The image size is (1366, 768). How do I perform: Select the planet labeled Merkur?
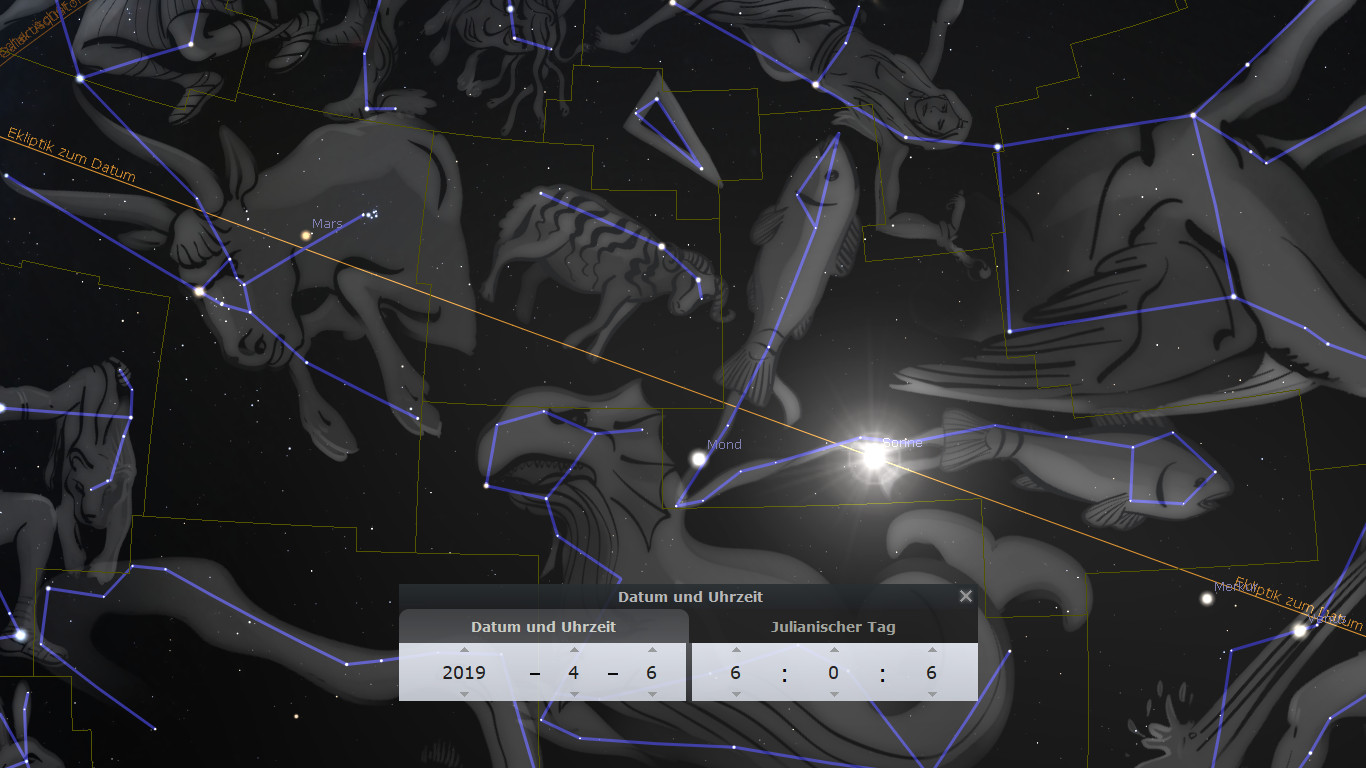click(x=1207, y=599)
